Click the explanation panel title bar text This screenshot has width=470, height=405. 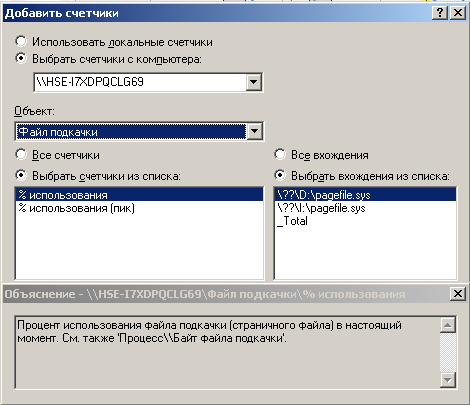tap(205, 294)
